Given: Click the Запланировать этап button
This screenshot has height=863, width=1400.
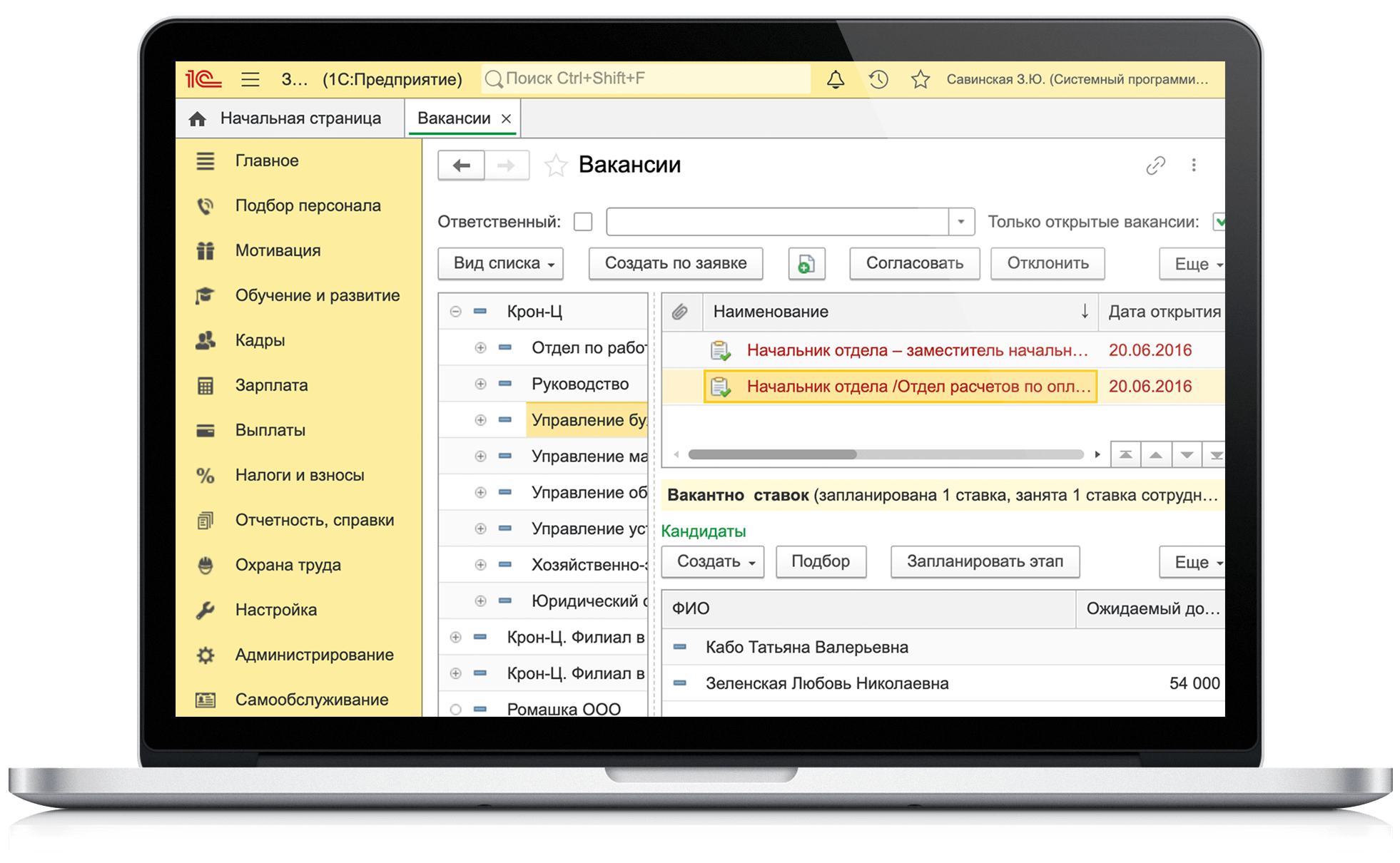Looking at the screenshot, I should (985, 562).
